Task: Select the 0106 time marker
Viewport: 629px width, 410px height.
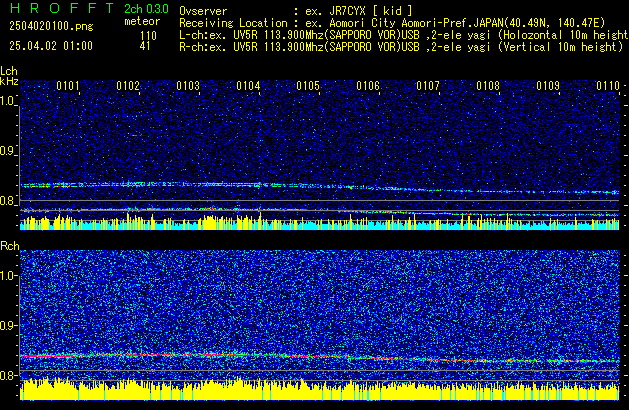Action: click(x=368, y=86)
